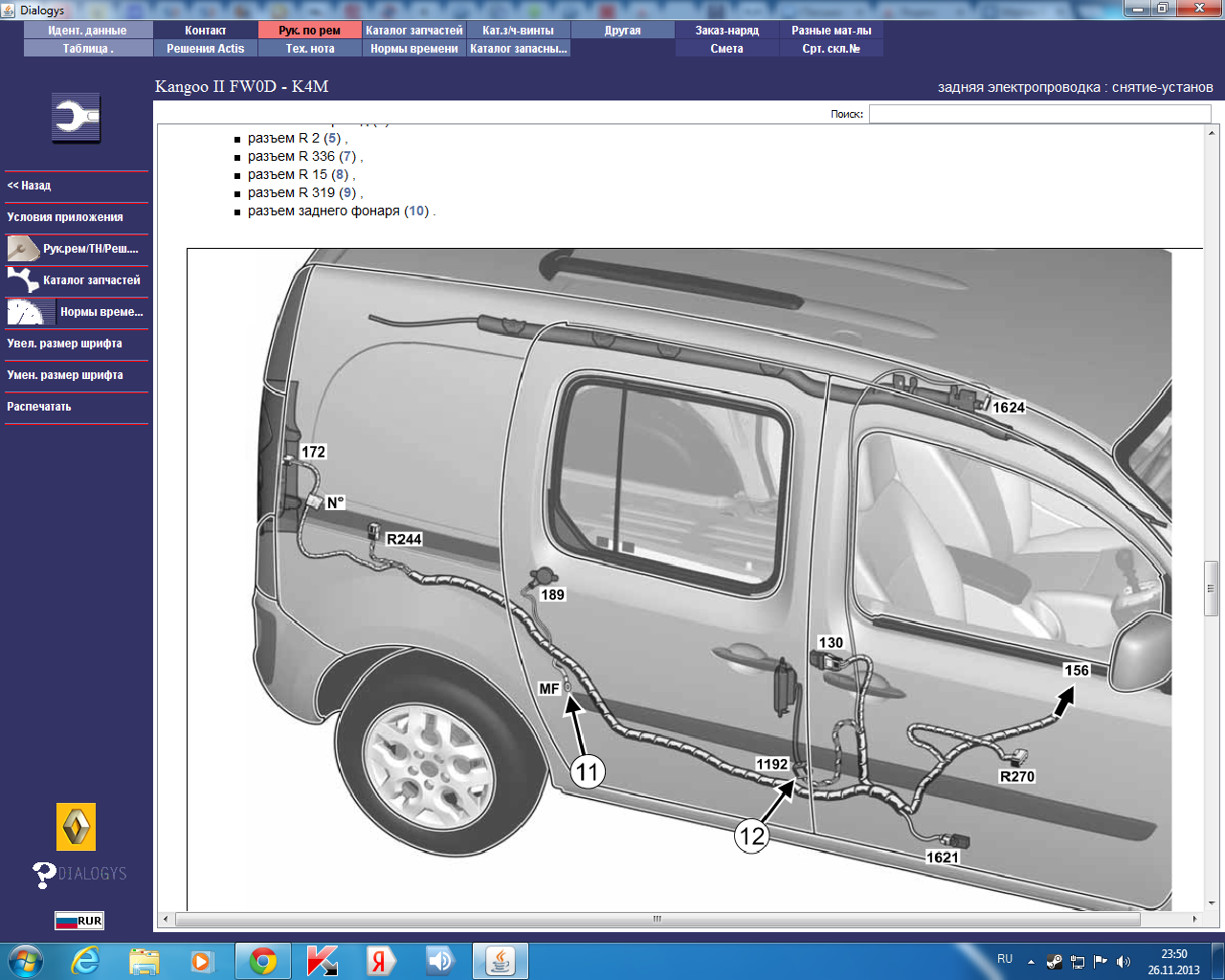Click the horizontal scrollbar left arrow
The image size is (1225, 980).
pyautogui.click(x=166, y=919)
